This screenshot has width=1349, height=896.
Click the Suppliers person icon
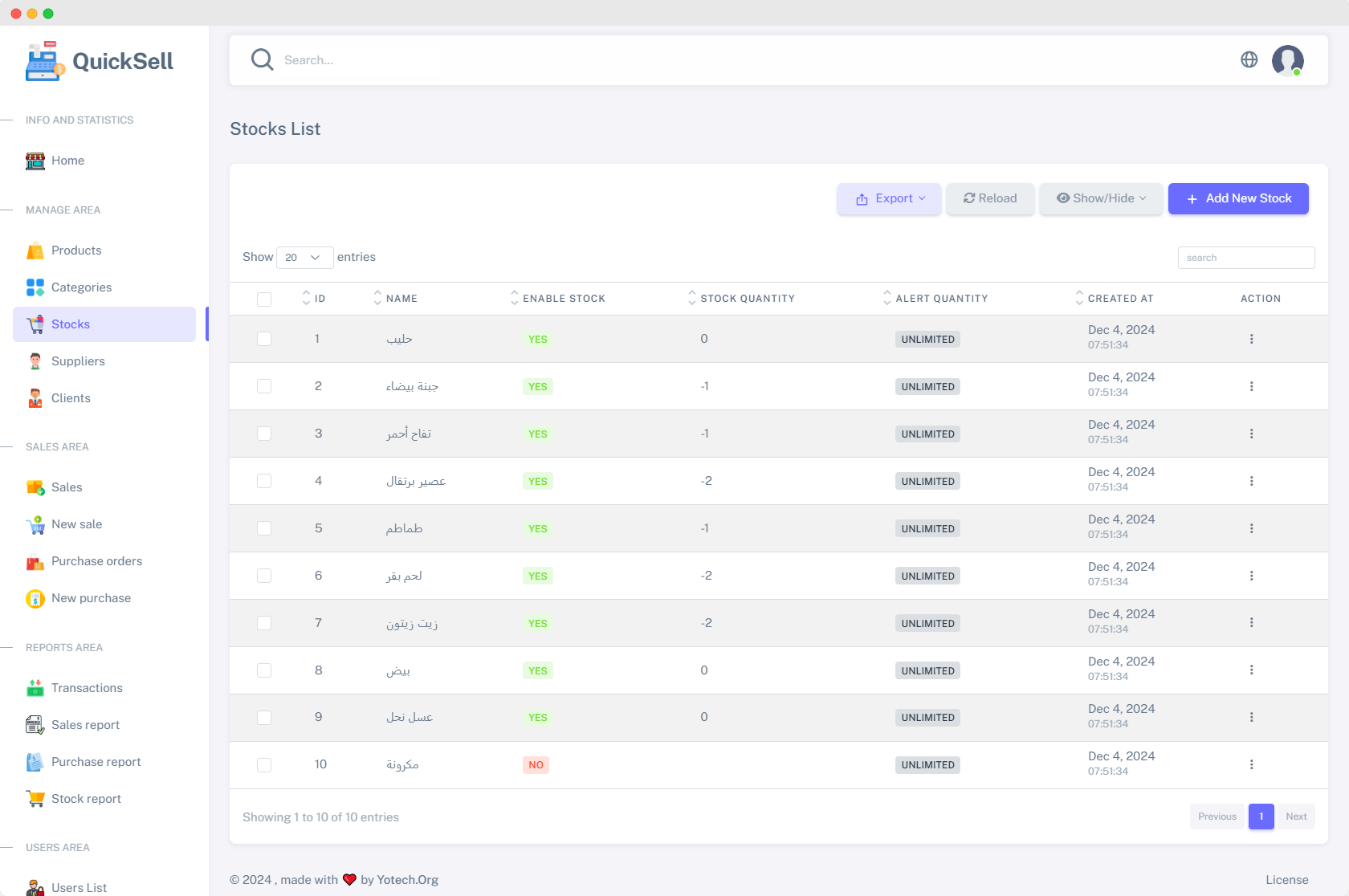pyautogui.click(x=35, y=361)
